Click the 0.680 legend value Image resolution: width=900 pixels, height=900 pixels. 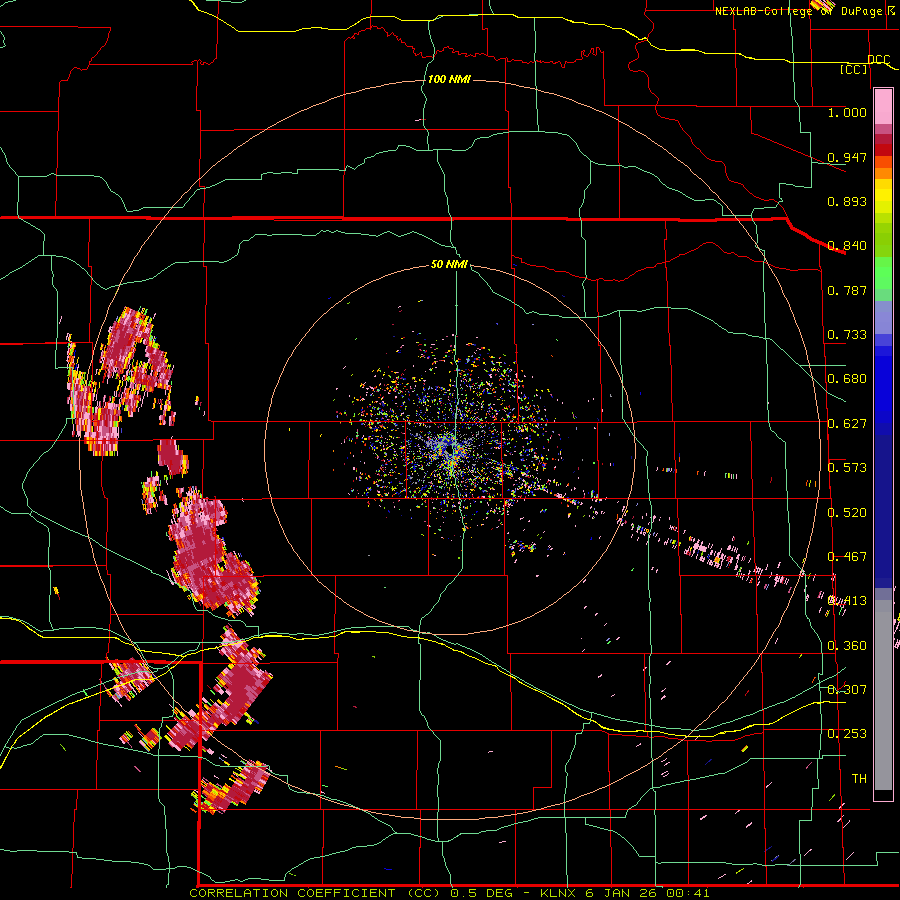[847, 379]
